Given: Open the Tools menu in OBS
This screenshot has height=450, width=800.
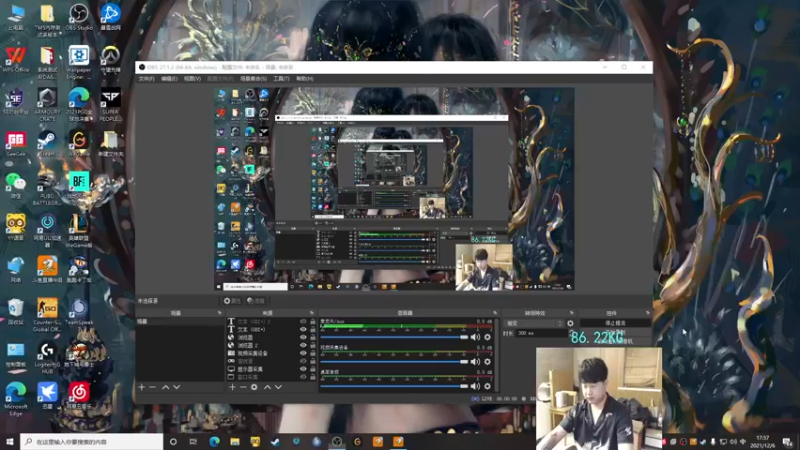Looking at the screenshot, I should tap(281, 79).
